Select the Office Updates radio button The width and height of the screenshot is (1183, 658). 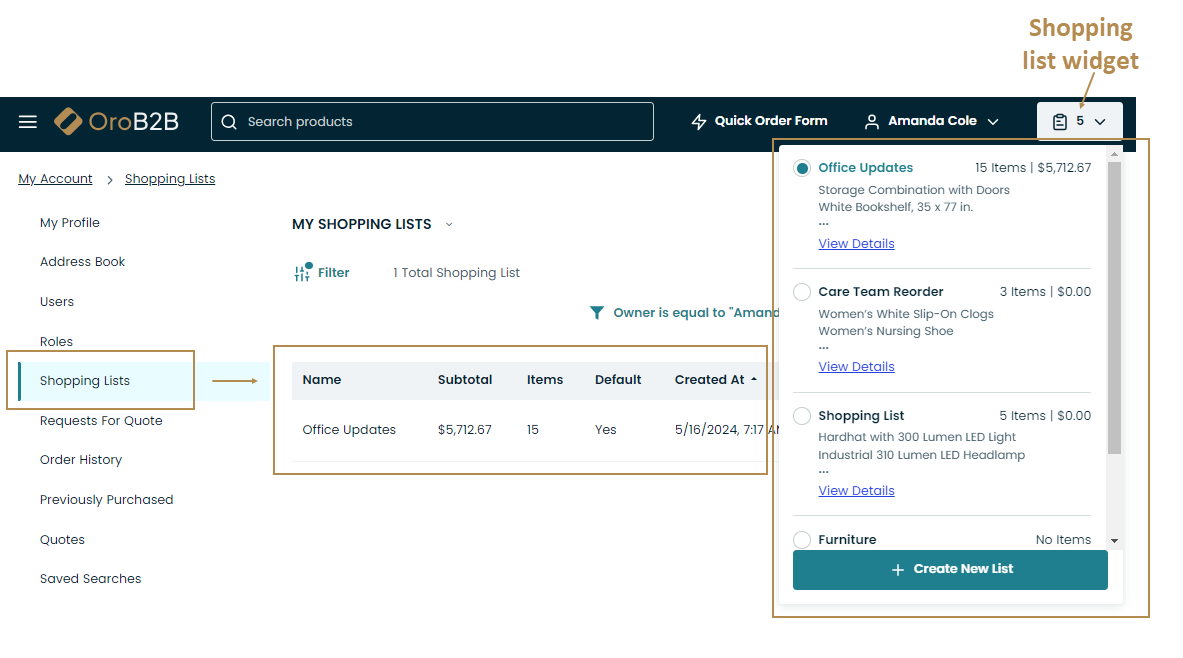(x=802, y=169)
